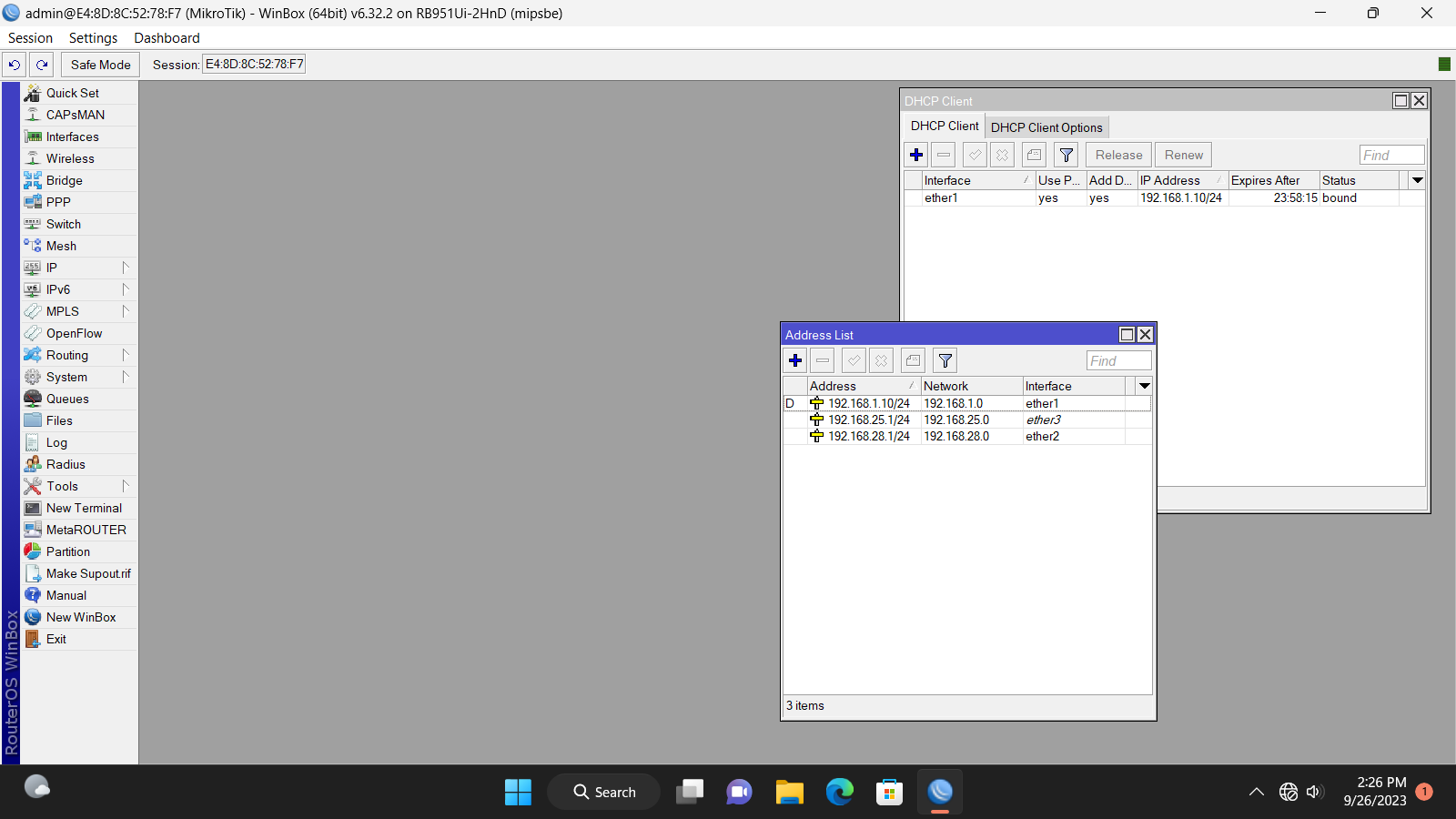Open CAPsMAN menu item
The width and height of the screenshot is (1456, 819).
79,115
